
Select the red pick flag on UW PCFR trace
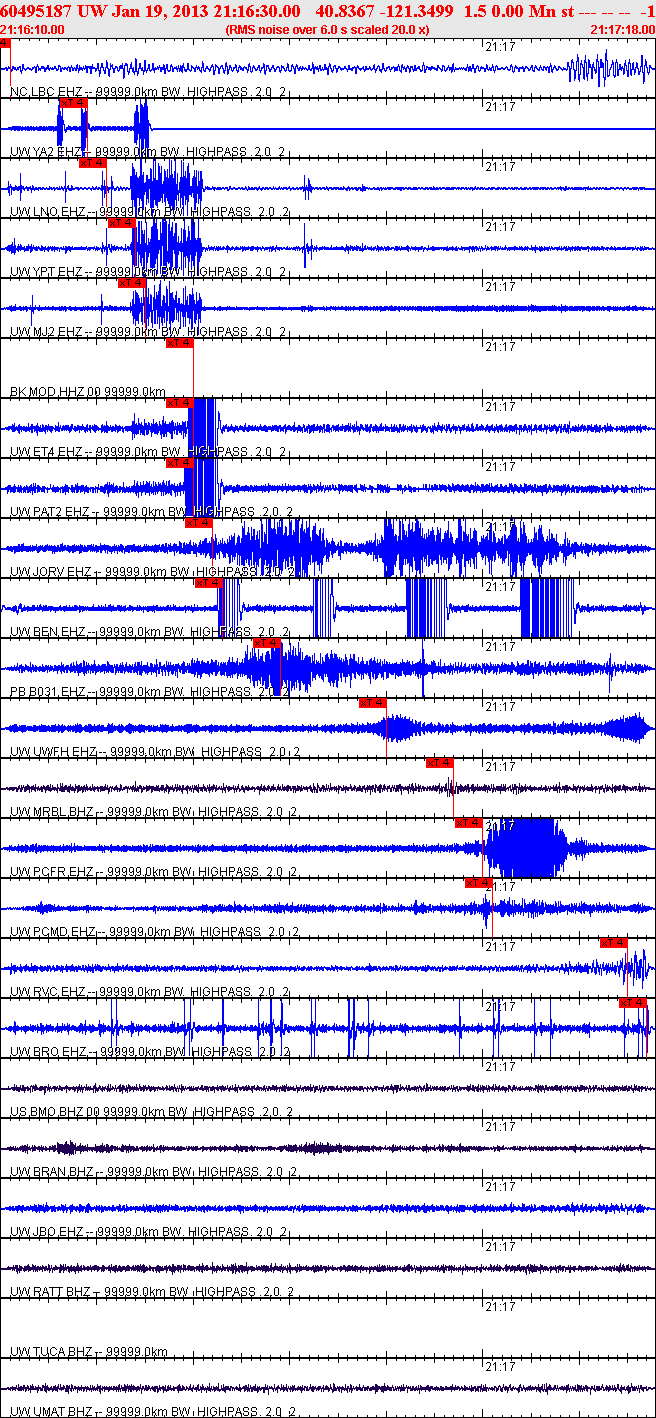click(x=469, y=823)
